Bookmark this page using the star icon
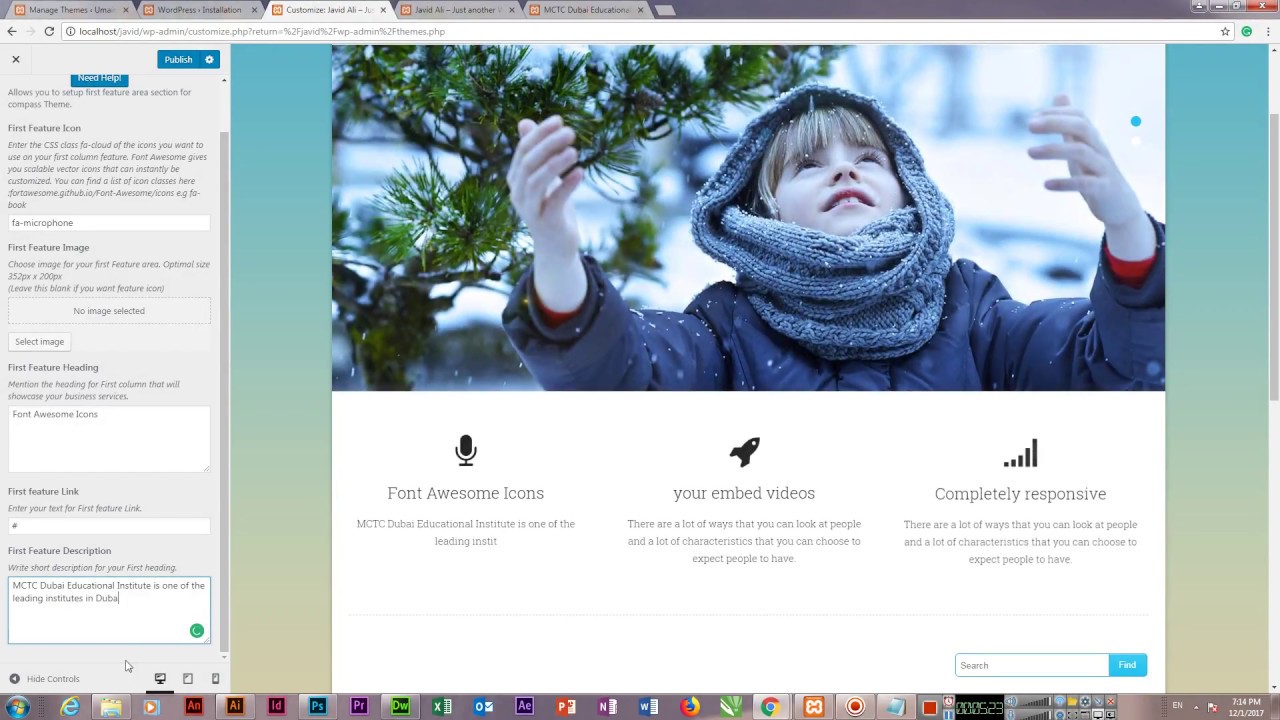The height and width of the screenshot is (720, 1280). (1225, 31)
